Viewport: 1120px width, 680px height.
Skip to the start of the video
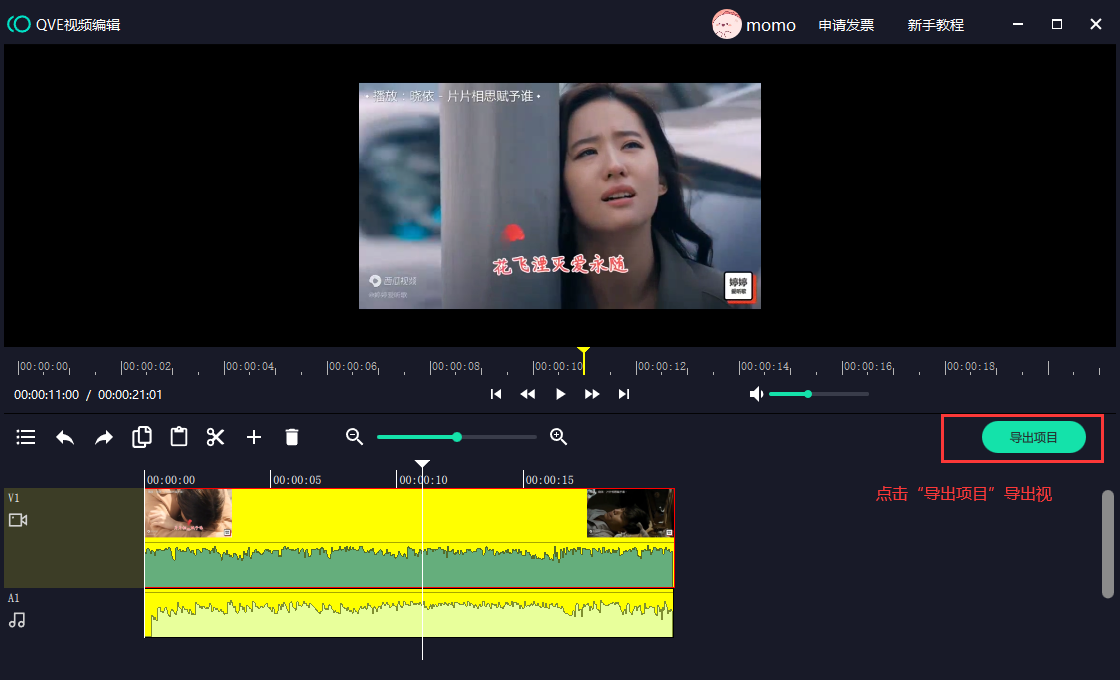coord(496,394)
